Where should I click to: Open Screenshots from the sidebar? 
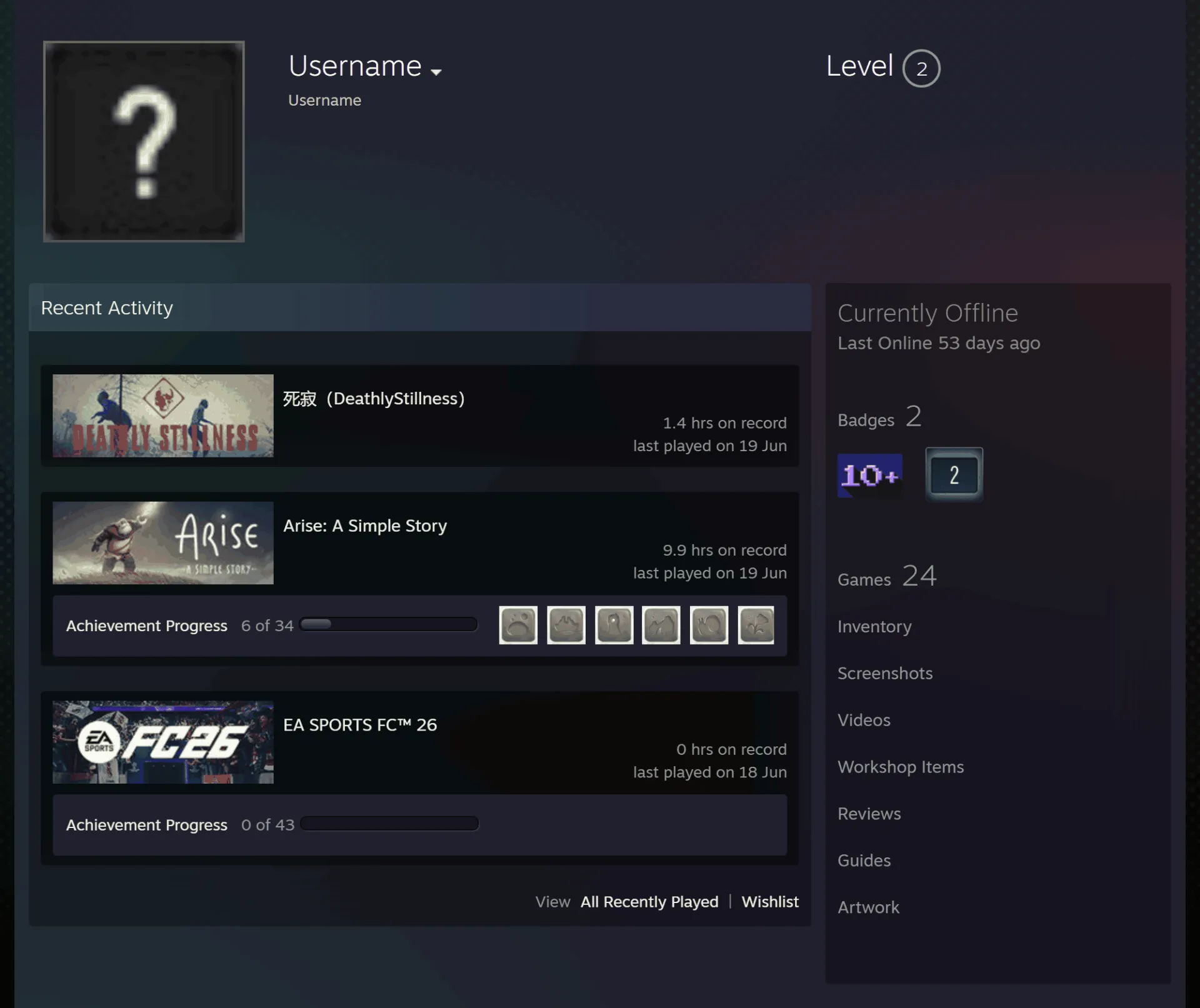coord(885,673)
